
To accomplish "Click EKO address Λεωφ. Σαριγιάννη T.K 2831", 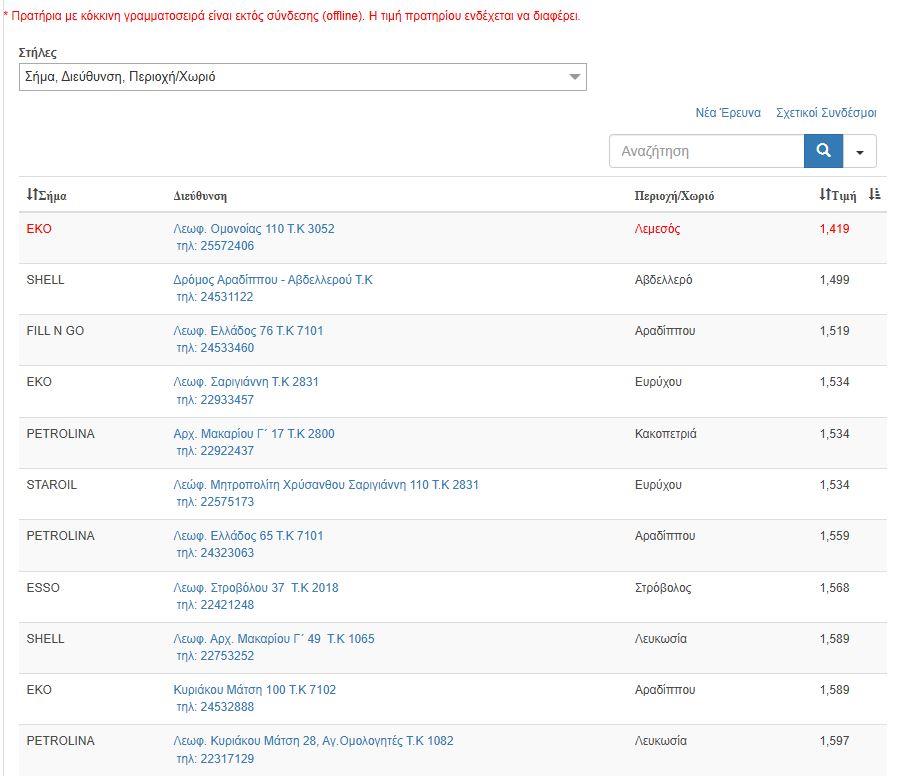I will 246,382.
